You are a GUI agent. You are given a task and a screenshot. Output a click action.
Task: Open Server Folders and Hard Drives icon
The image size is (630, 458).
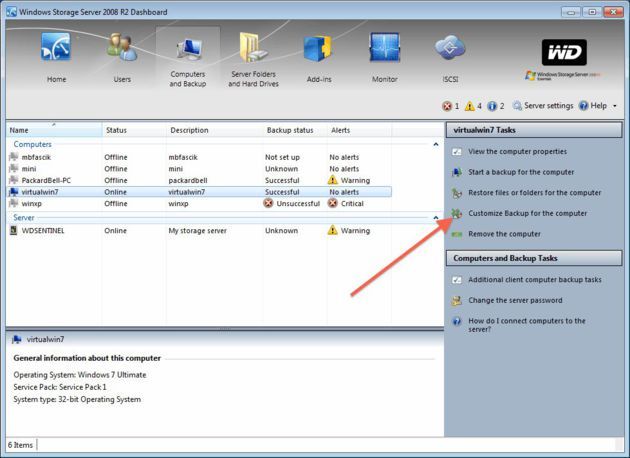(x=253, y=47)
